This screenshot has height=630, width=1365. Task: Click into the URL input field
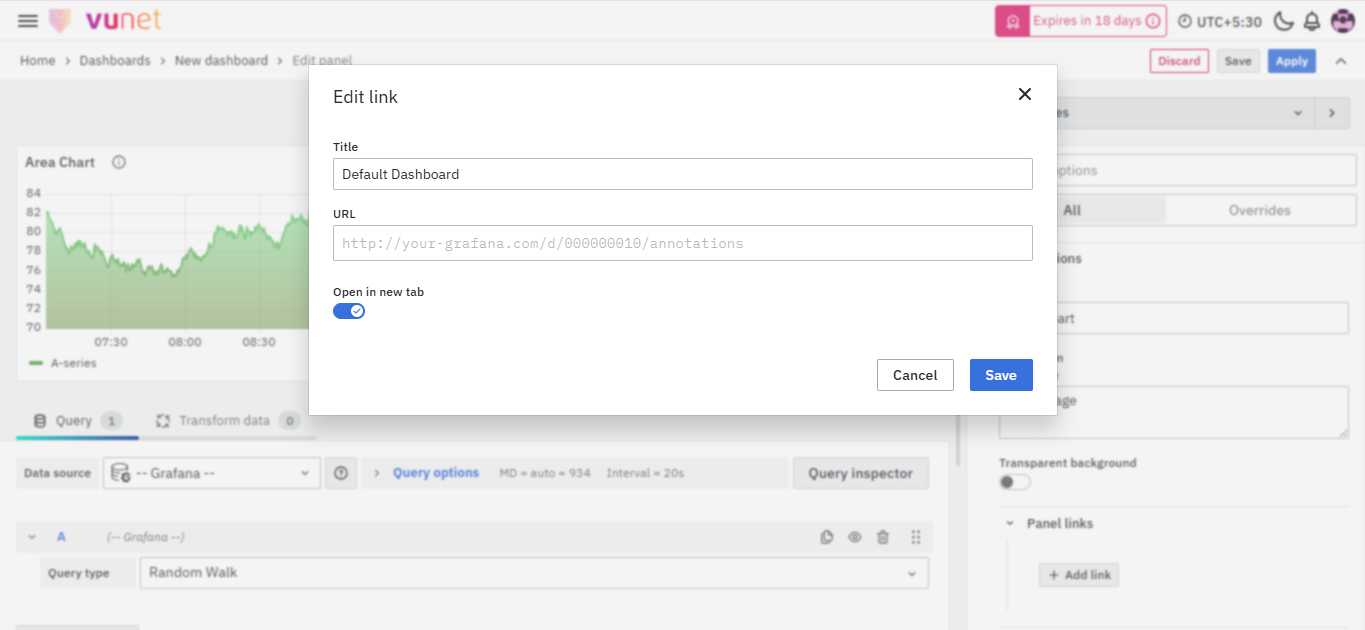pos(682,243)
